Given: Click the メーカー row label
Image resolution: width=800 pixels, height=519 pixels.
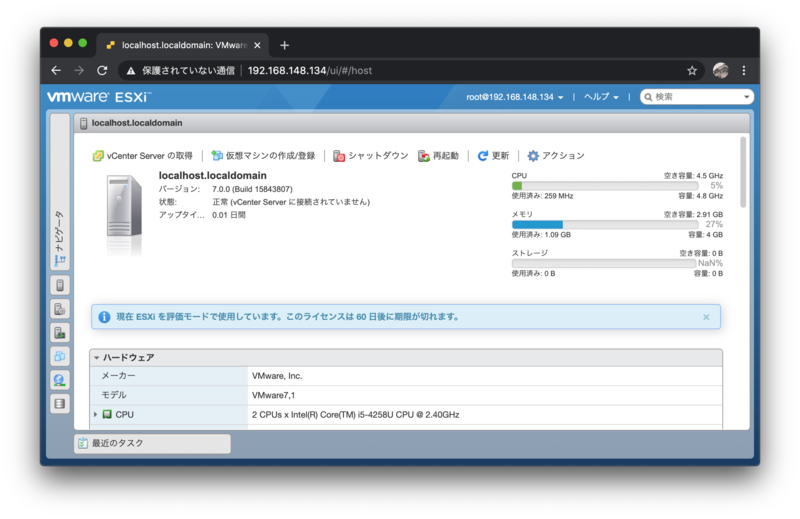Looking at the screenshot, I should pos(118,376).
